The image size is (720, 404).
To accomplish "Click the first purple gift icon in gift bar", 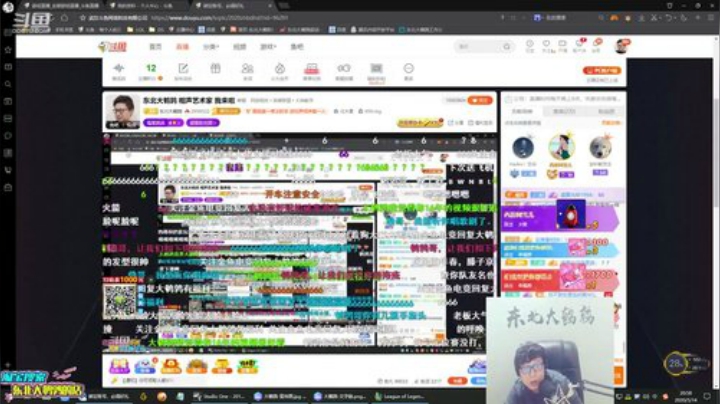I will (119, 366).
